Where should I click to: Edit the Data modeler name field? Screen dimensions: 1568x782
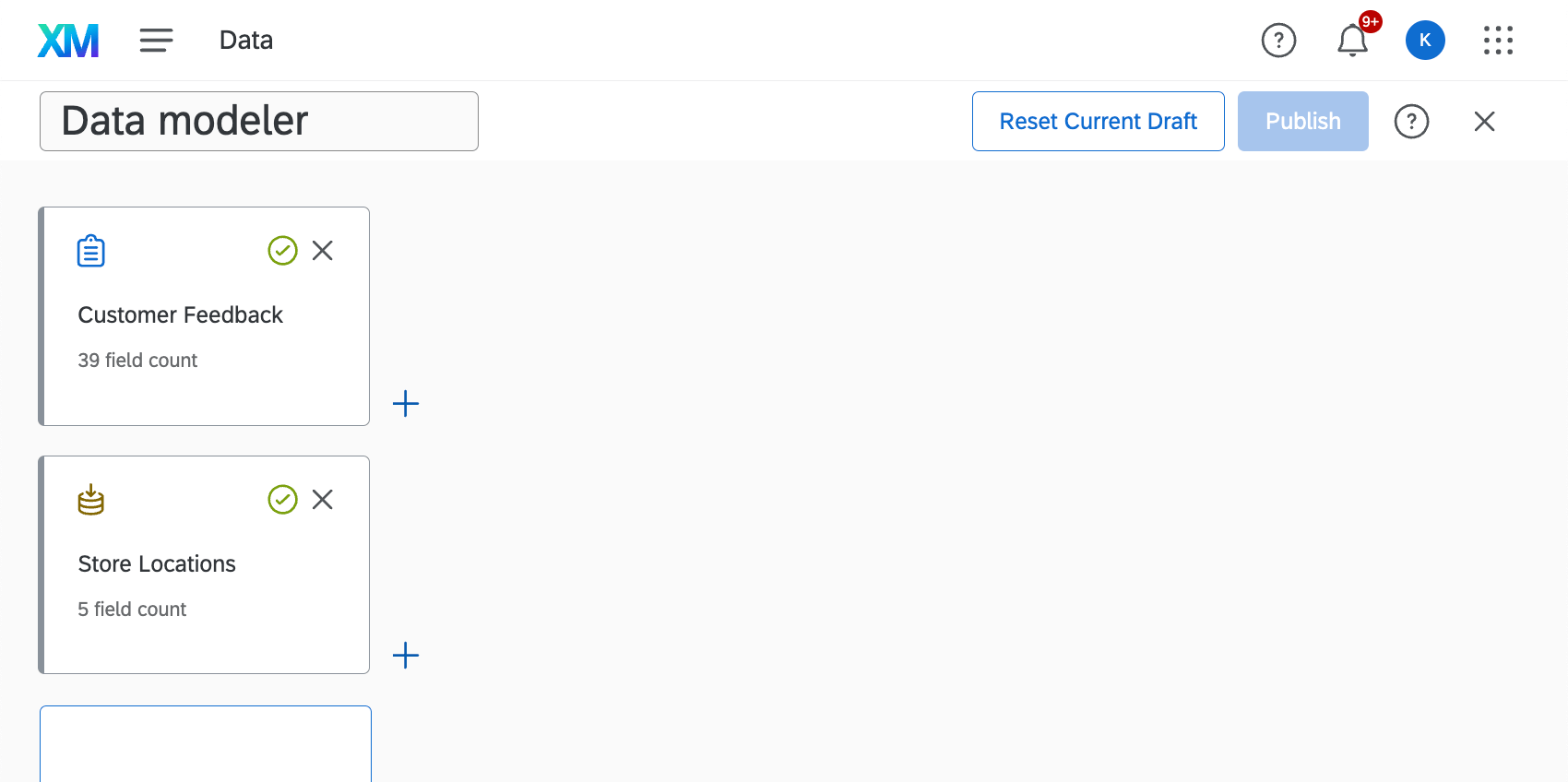pyautogui.click(x=258, y=121)
